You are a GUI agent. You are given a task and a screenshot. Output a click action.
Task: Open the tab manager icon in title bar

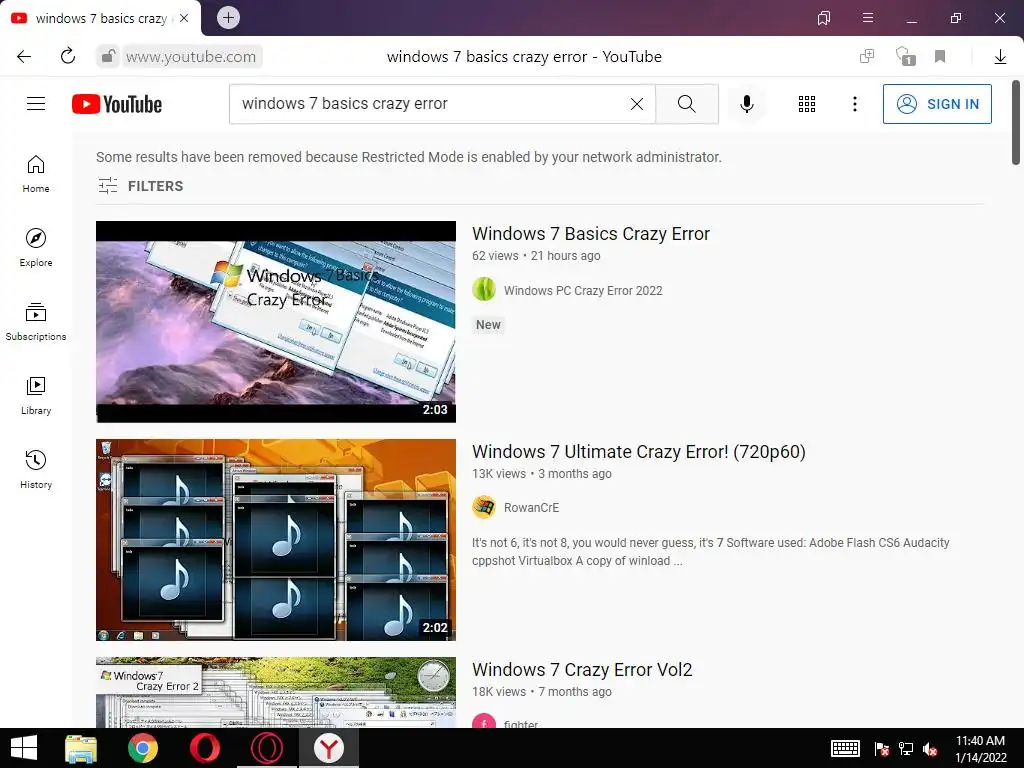(824, 18)
